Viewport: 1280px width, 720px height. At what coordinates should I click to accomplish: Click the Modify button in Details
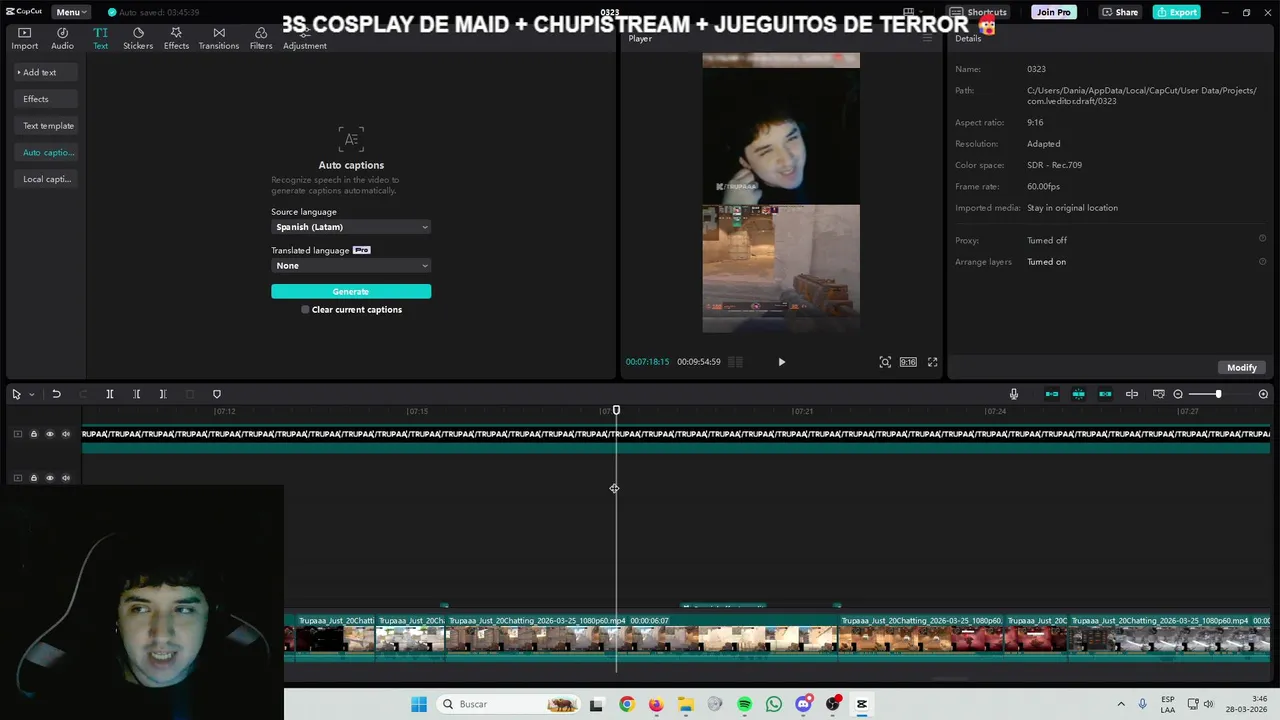(1242, 367)
